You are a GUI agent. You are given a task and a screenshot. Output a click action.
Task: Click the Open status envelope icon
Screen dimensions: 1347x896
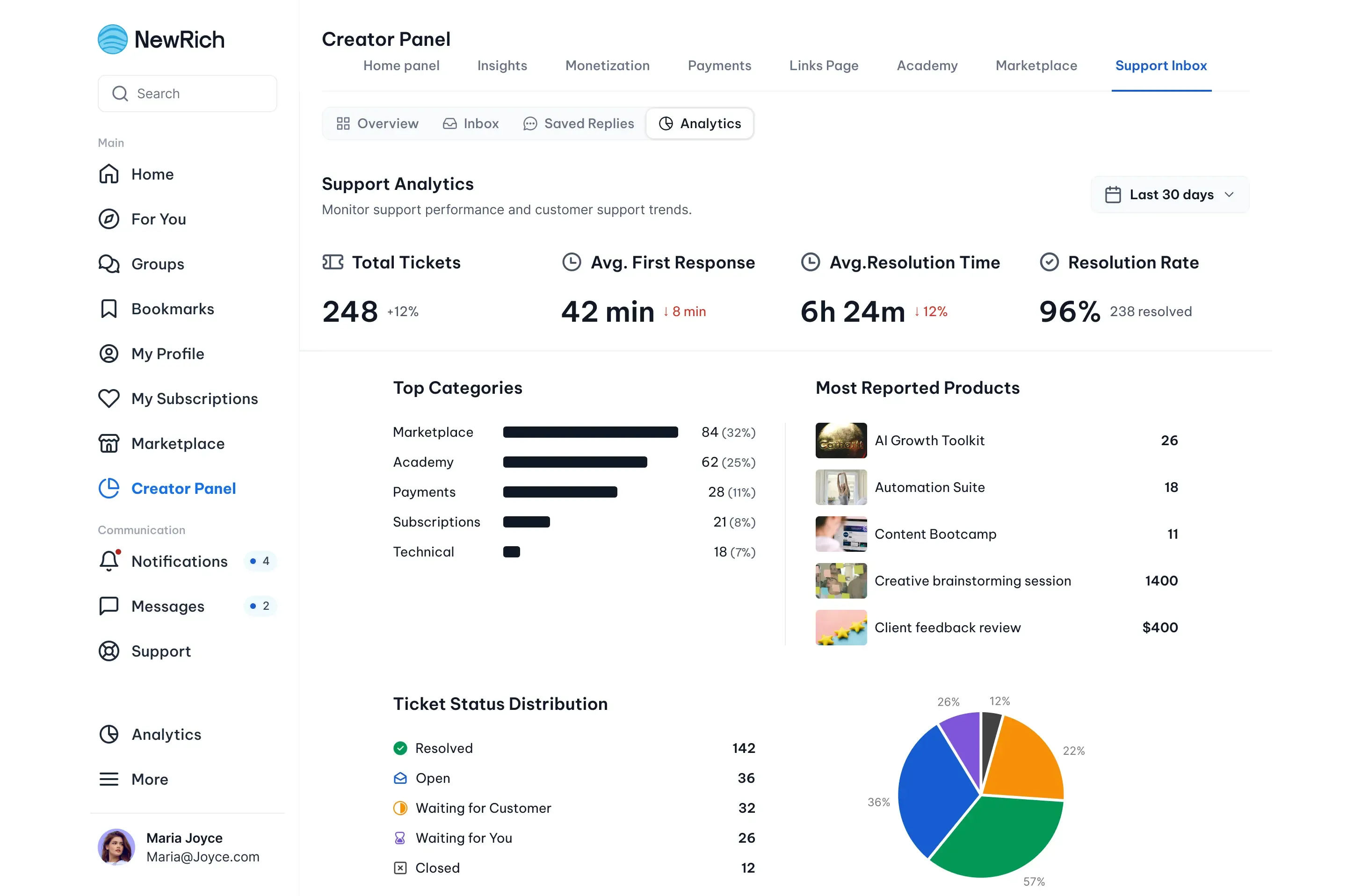[x=400, y=778]
